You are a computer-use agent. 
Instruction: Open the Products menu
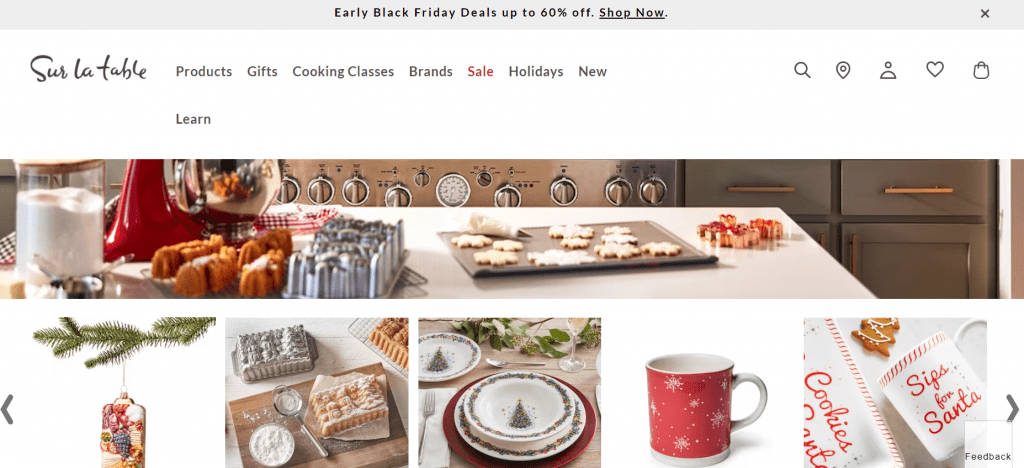point(204,71)
